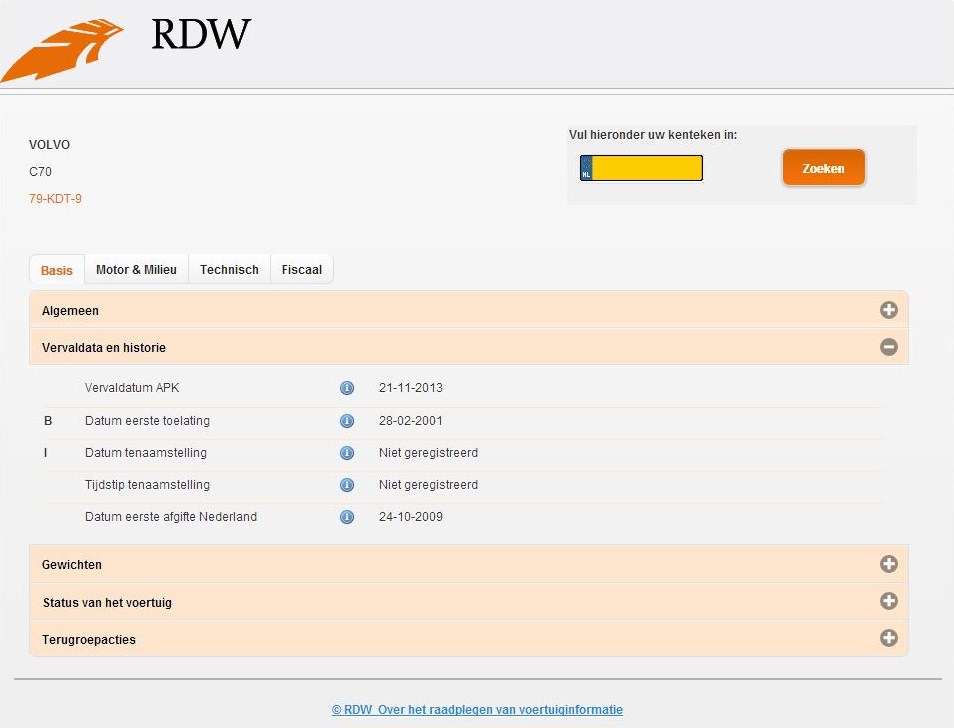Click info icon next to Vervaldatum APK
Screen dimensions: 954x728
[347, 388]
